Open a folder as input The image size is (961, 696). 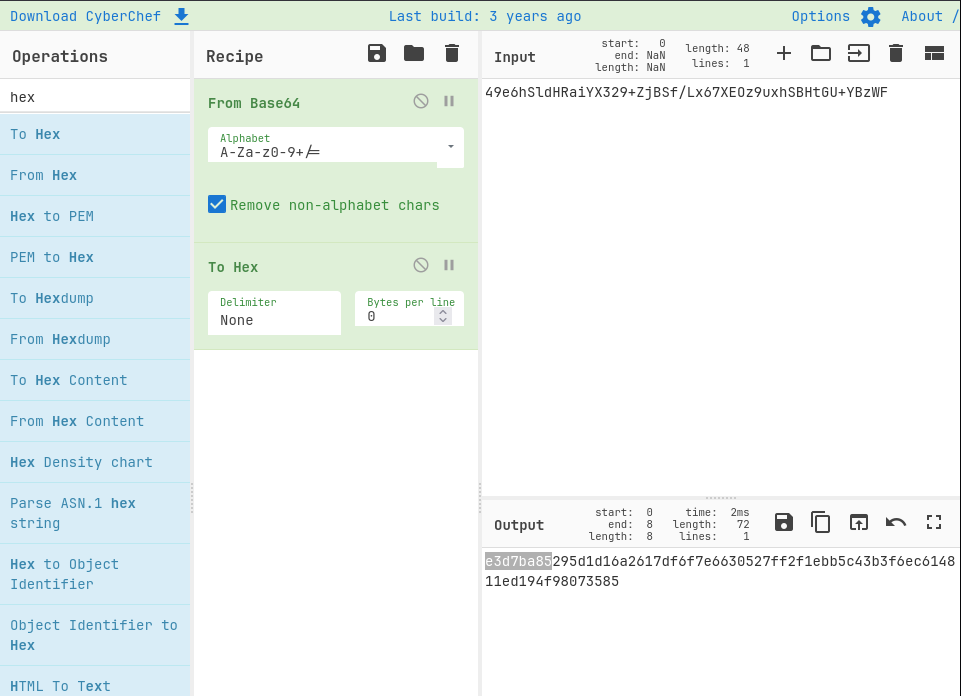pyautogui.click(x=821, y=53)
